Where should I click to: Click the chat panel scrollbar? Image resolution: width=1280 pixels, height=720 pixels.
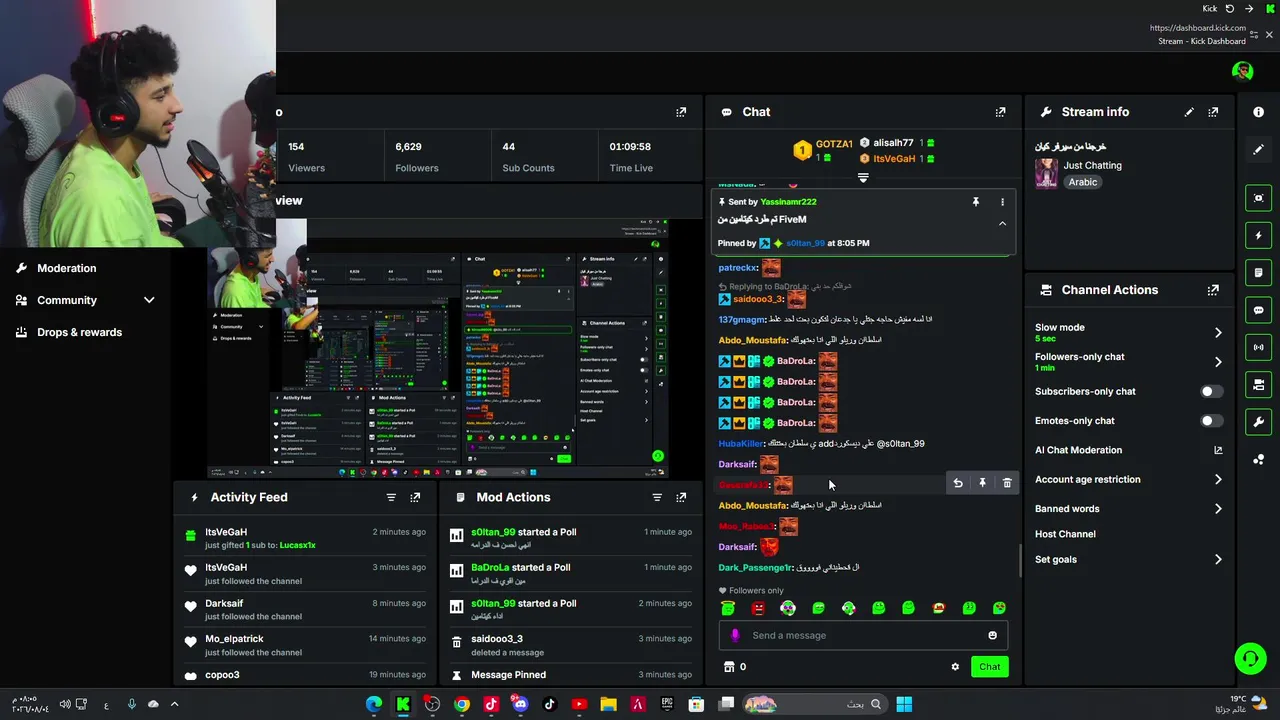coord(1020,560)
